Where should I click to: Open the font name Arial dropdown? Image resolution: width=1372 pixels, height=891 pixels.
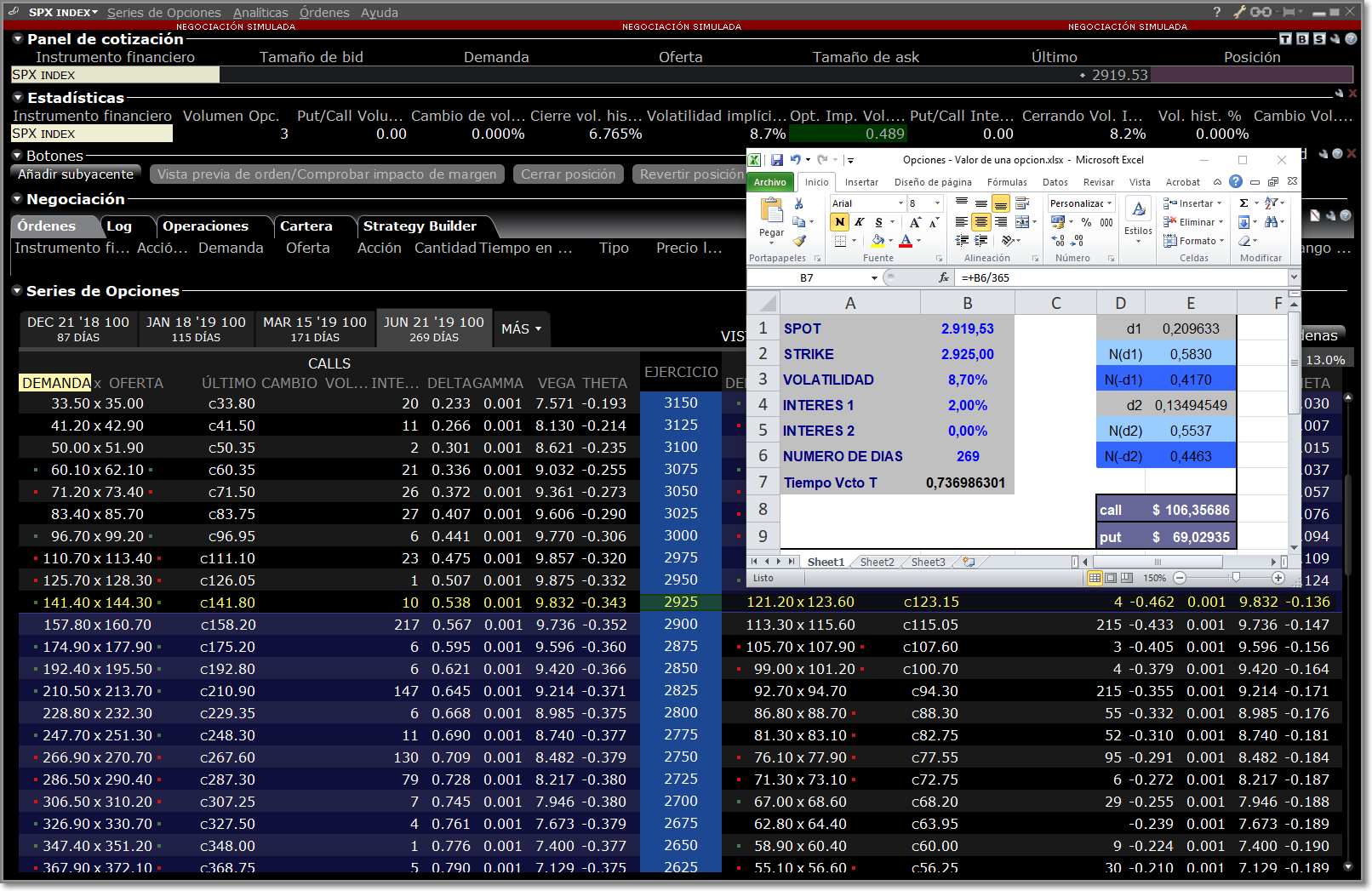pyautogui.click(x=900, y=203)
